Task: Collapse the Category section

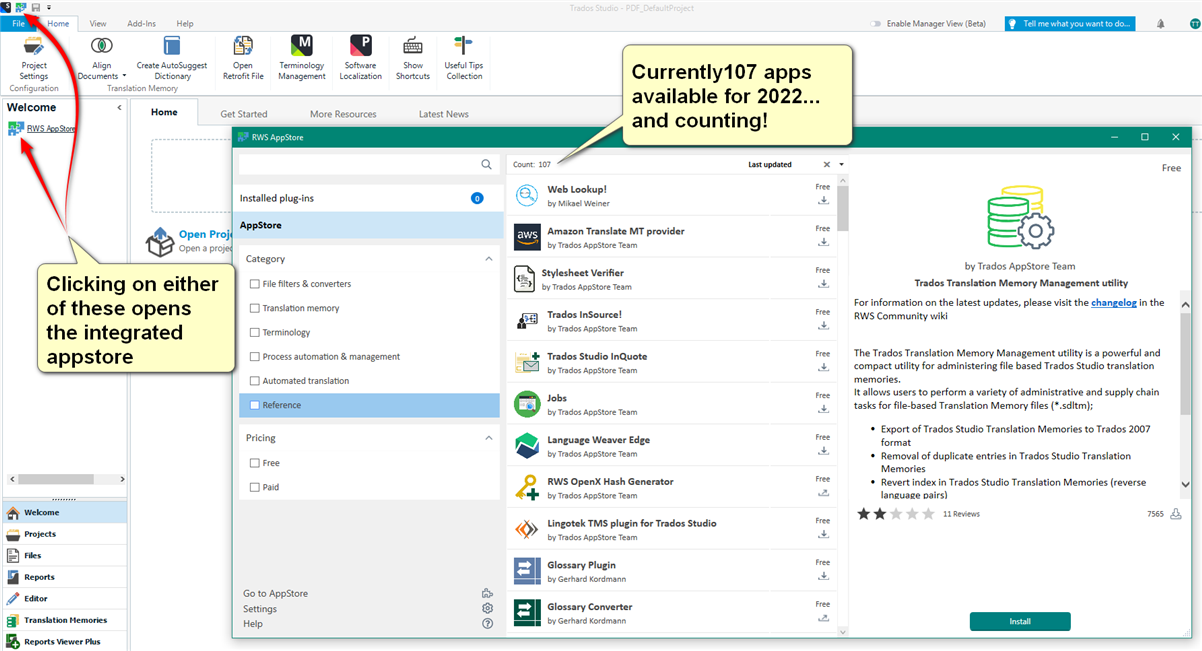Action: [489, 259]
